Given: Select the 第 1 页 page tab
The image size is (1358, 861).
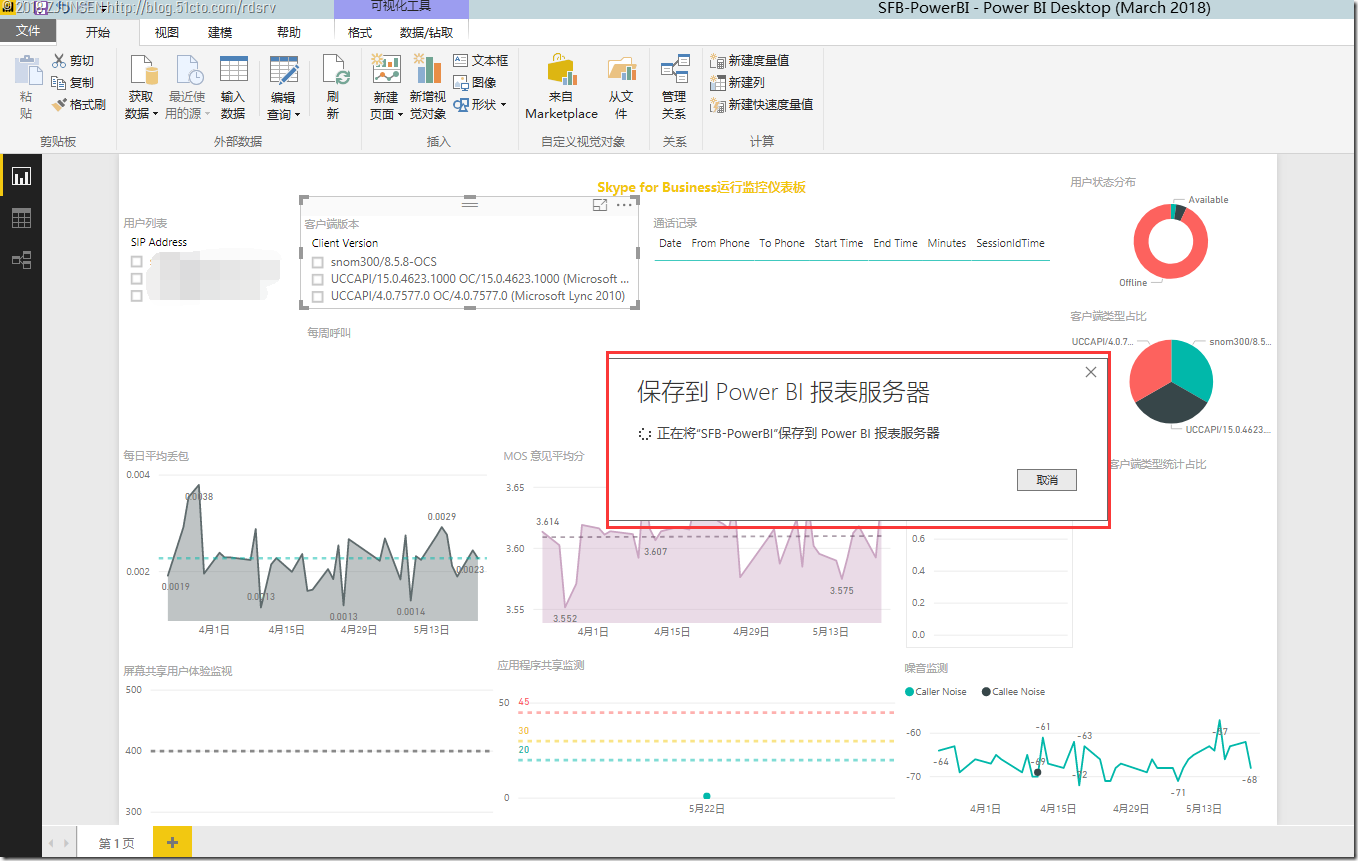Looking at the screenshot, I should 116,843.
